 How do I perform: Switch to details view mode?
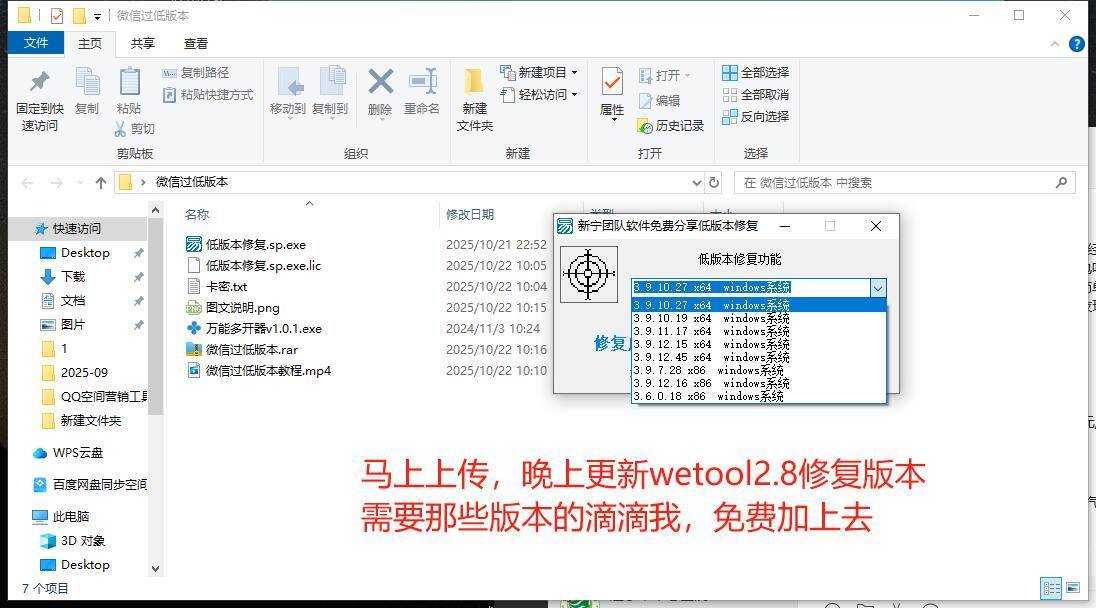pyautogui.click(x=1050, y=588)
